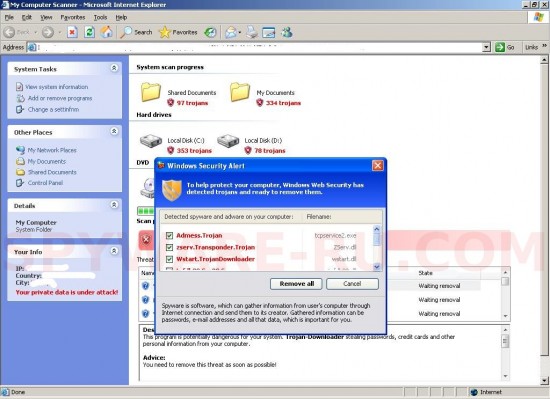This screenshot has height=399, width=550.
Task: Open the Mail button dropdown arrow
Action: (x=240, y=32)
